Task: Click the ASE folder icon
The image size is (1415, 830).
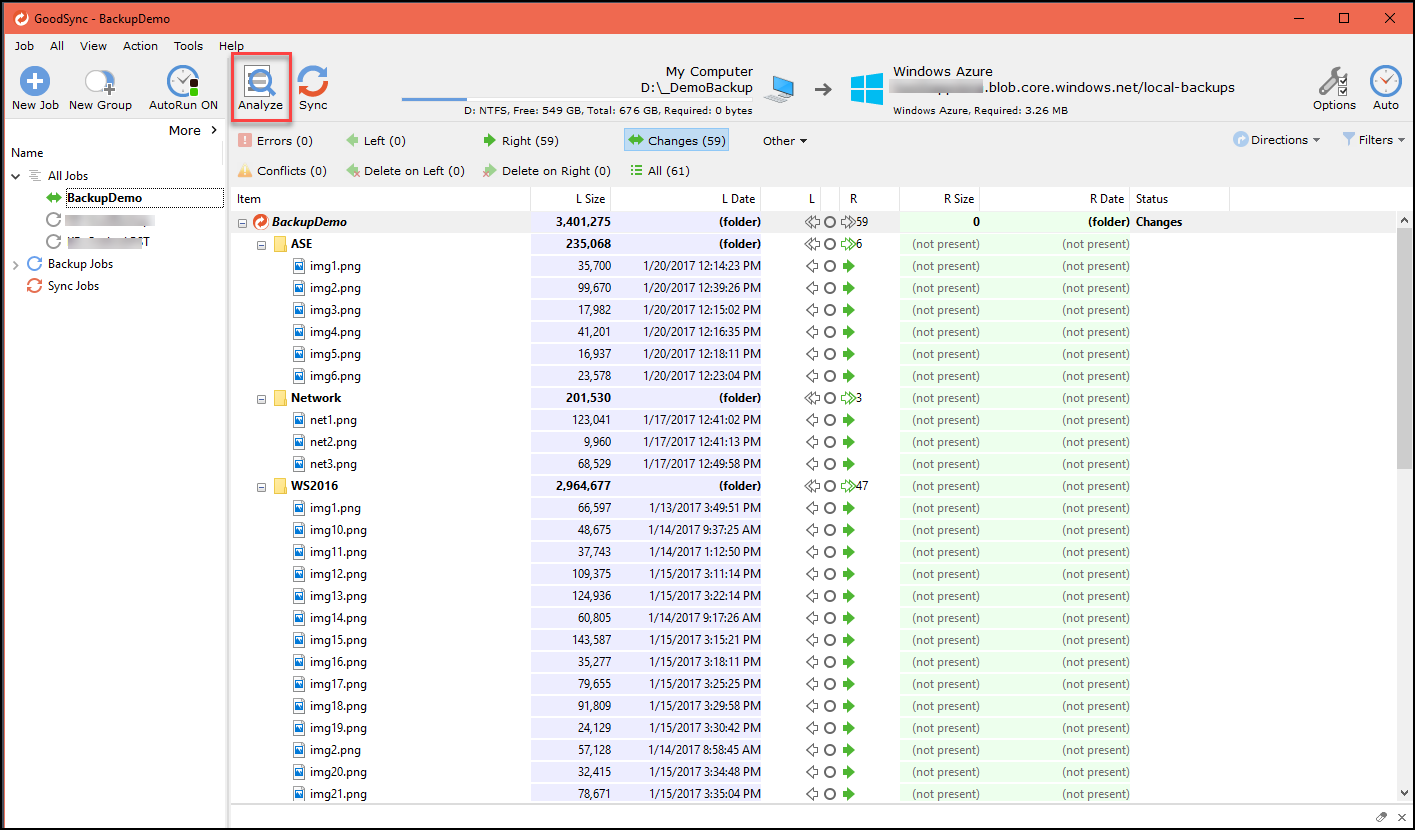Action: coord(280,244)
